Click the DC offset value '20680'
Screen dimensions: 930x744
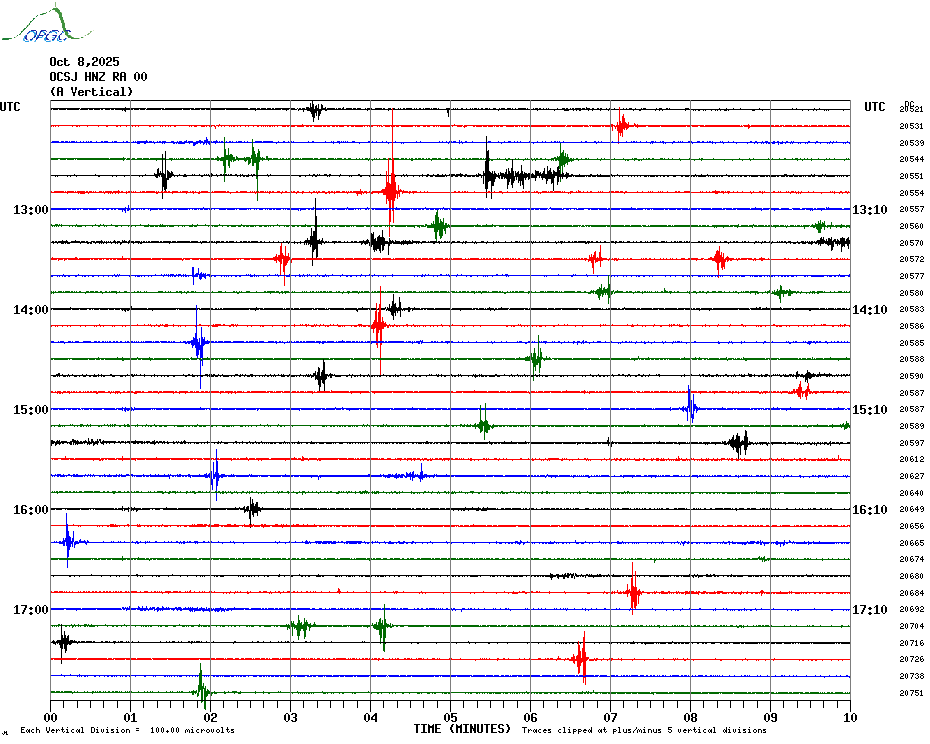pyautogui.click(x=912, y=576)
